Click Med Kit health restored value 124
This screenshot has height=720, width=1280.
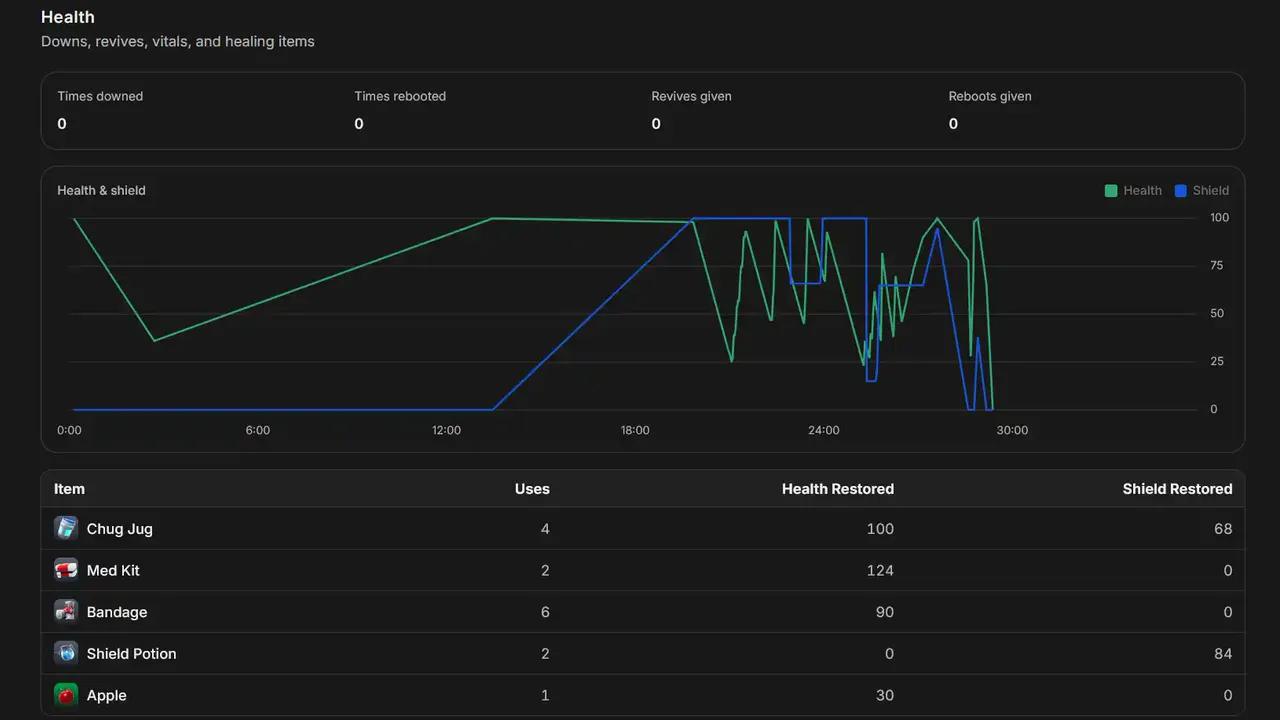pos(880,570)
